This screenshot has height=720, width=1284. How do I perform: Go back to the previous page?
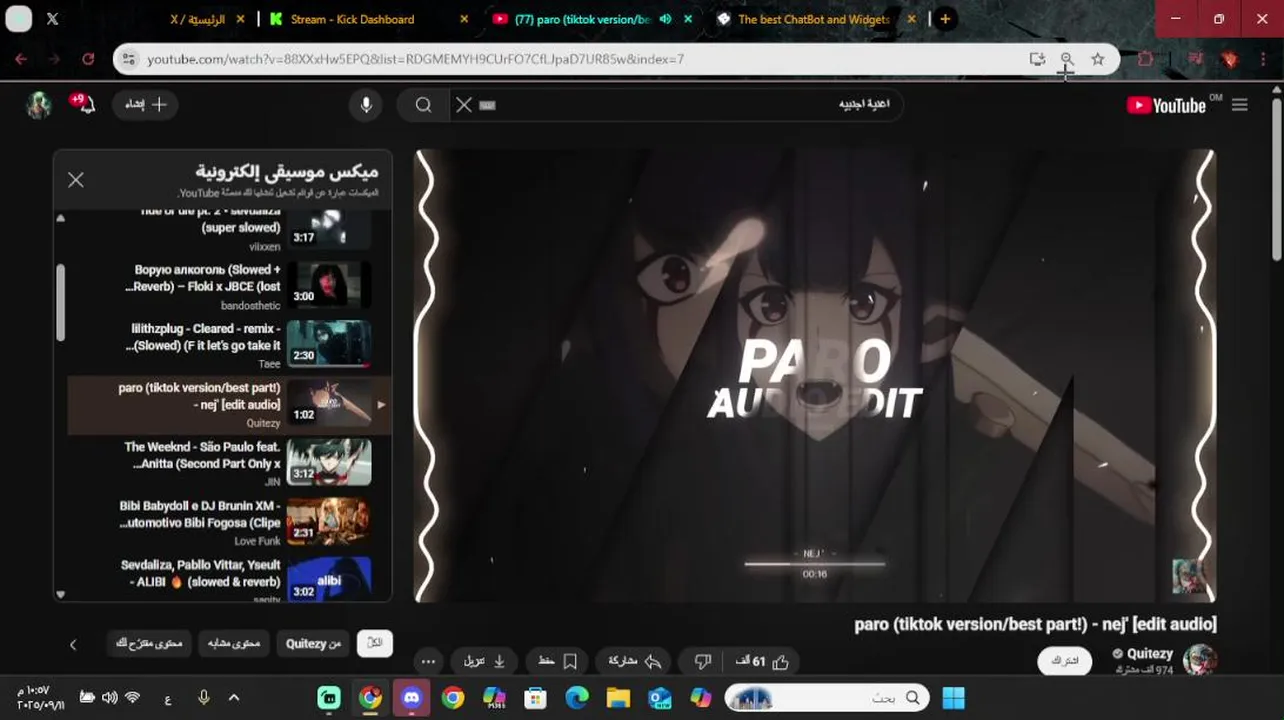(x=21, y=59)
